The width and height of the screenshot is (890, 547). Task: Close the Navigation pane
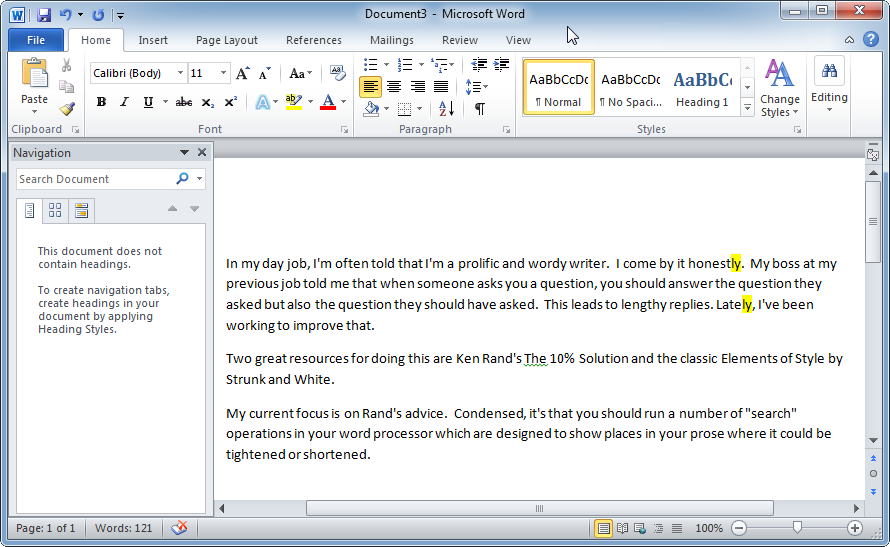coord(201,152)
